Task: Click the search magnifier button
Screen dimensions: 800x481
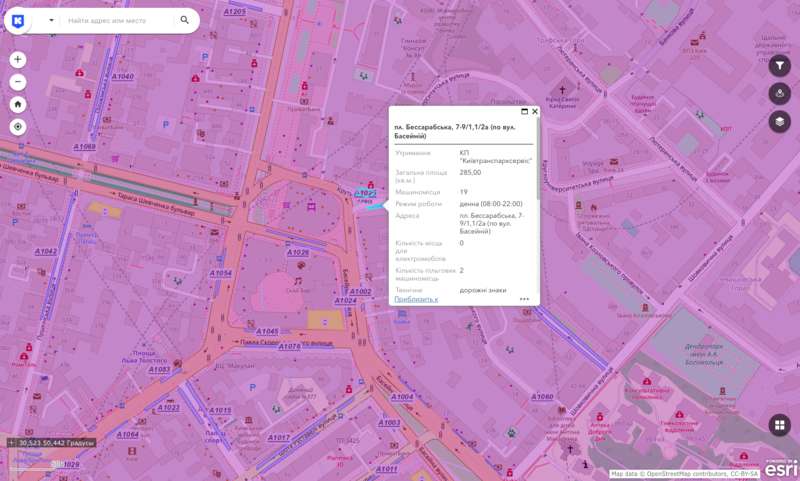Action: click(x=185, y=20)
